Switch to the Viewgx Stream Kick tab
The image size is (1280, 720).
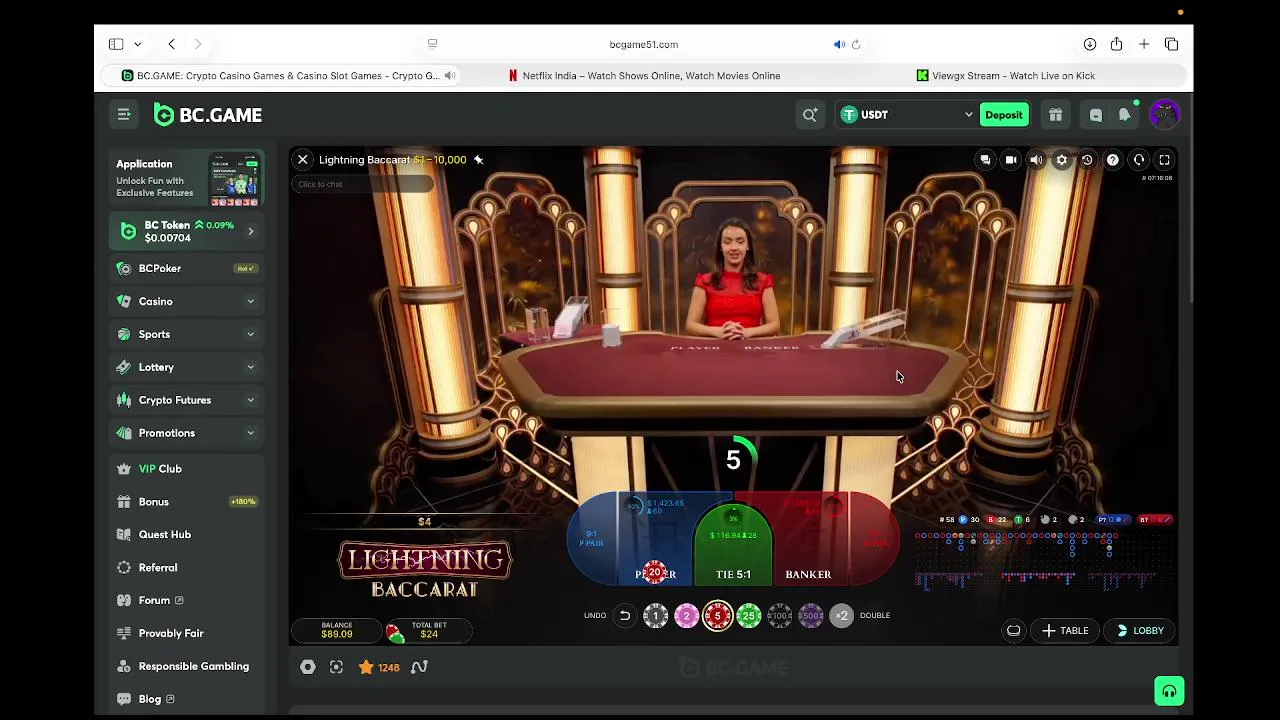(1005, 76)
